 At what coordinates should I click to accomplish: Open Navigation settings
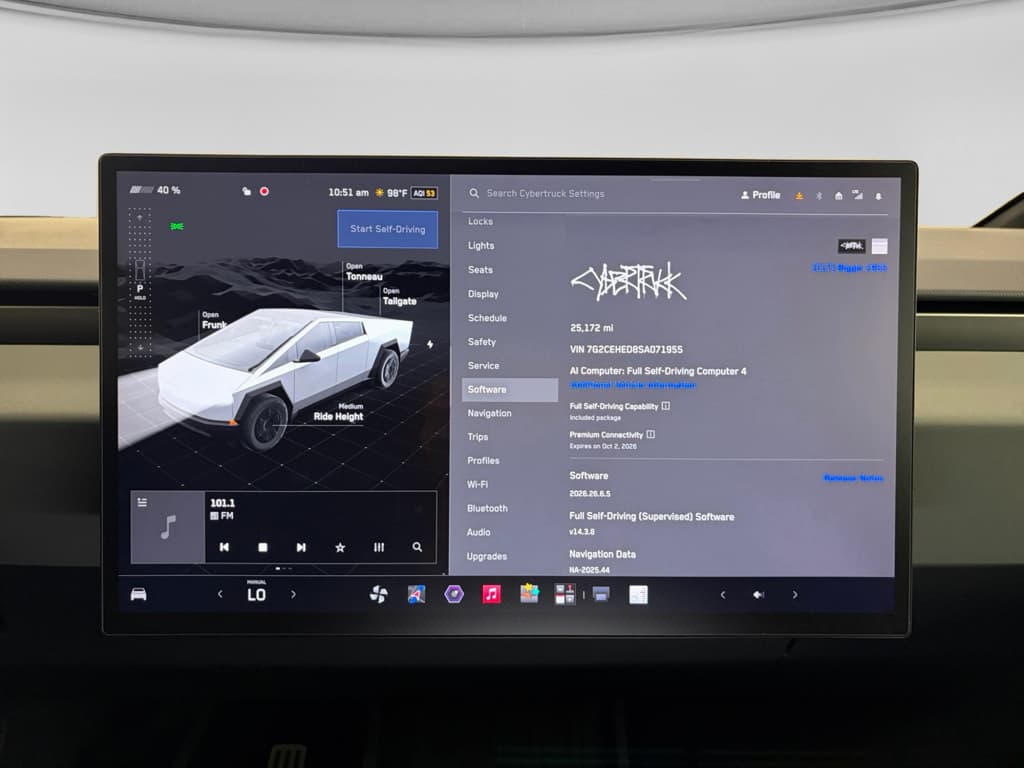pyautogui.click(x=489, y=413)
